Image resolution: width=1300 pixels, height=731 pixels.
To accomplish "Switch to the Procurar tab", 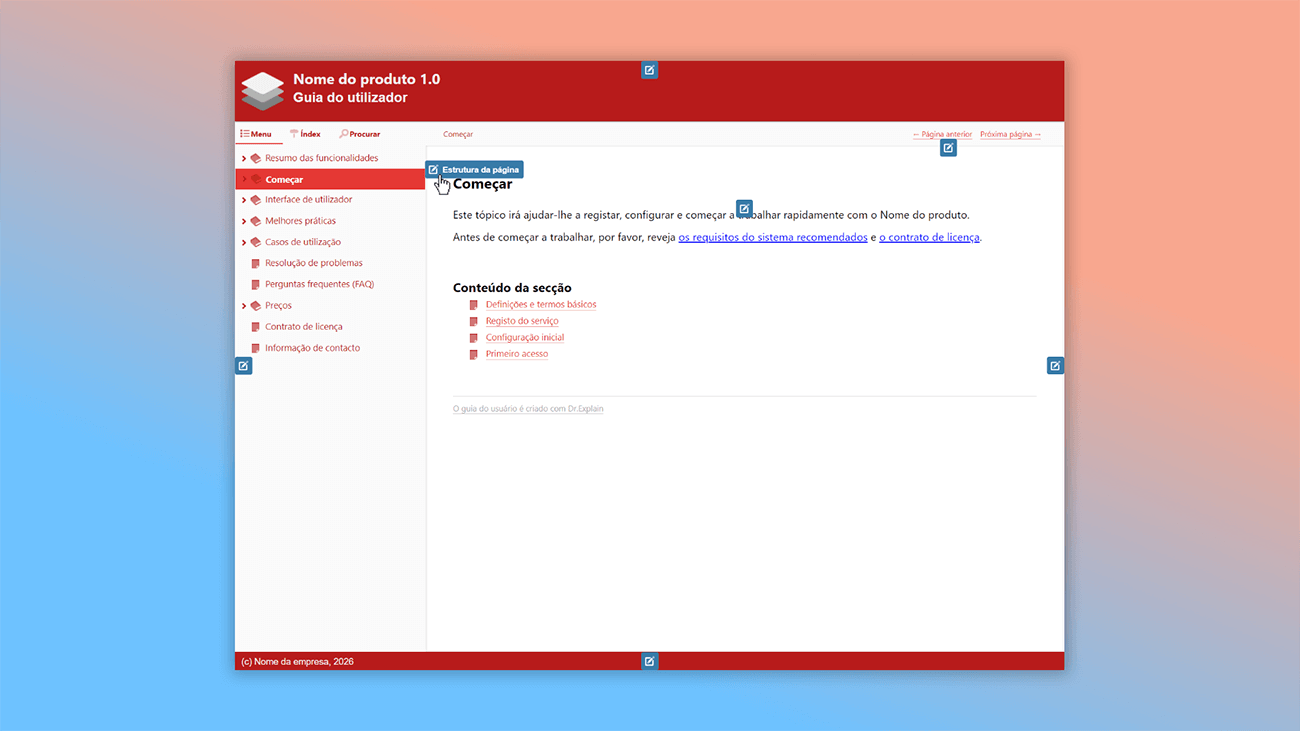I will click(360, 134).
